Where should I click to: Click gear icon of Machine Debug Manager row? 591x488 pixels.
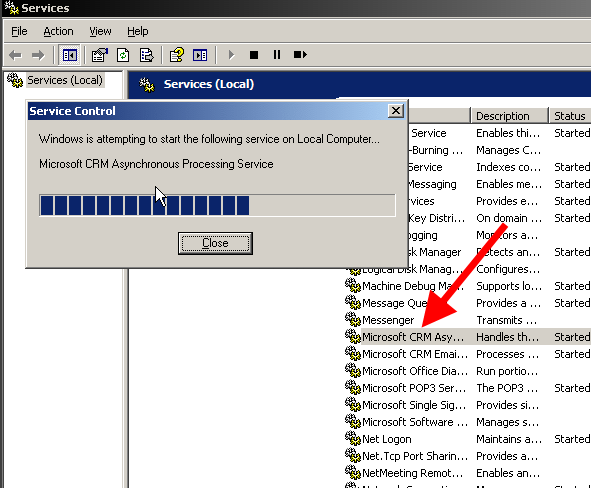coord(353,286)
